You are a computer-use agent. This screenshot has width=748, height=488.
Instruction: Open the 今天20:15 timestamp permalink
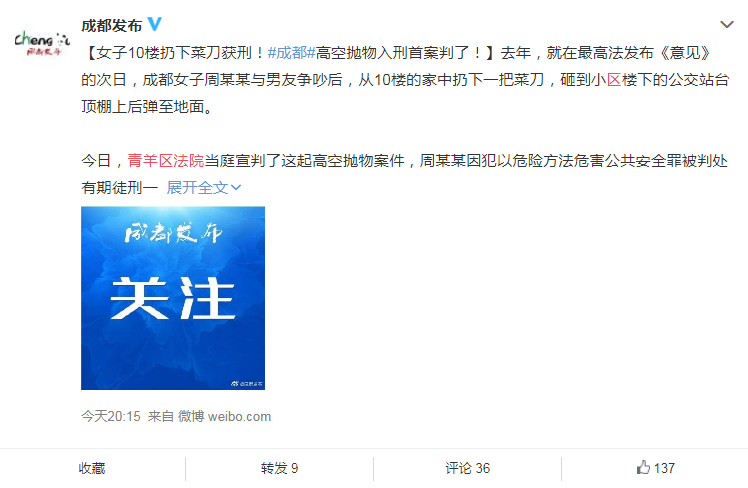111,416
